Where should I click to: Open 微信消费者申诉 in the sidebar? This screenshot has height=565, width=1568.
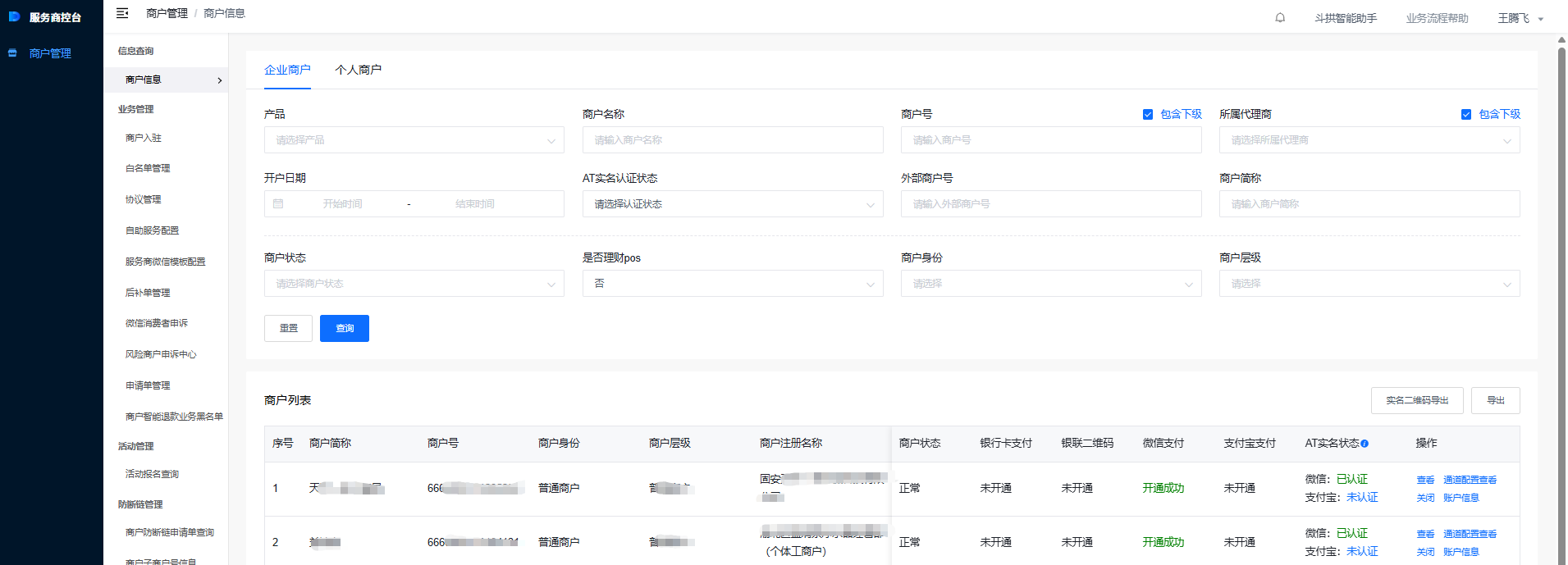(156, 323)
